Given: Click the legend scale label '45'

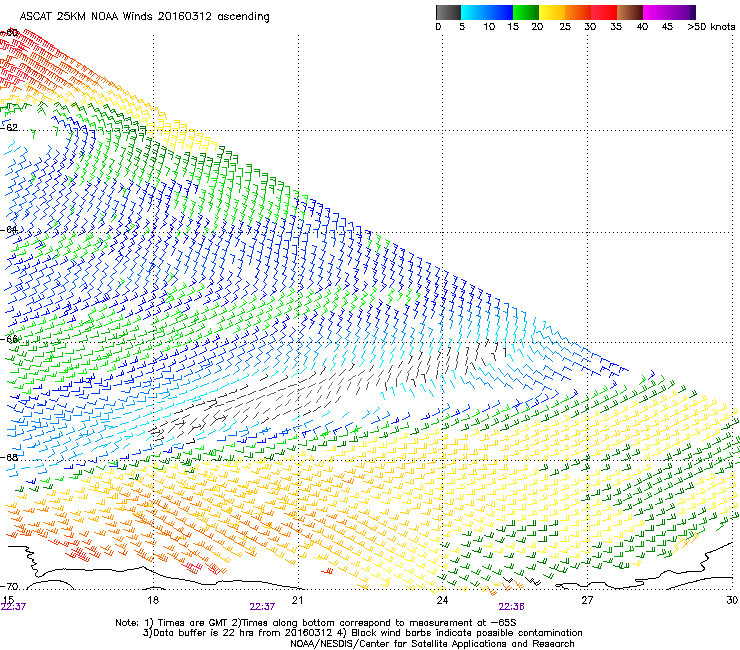Looking at the screenshot, I should 667,27.
